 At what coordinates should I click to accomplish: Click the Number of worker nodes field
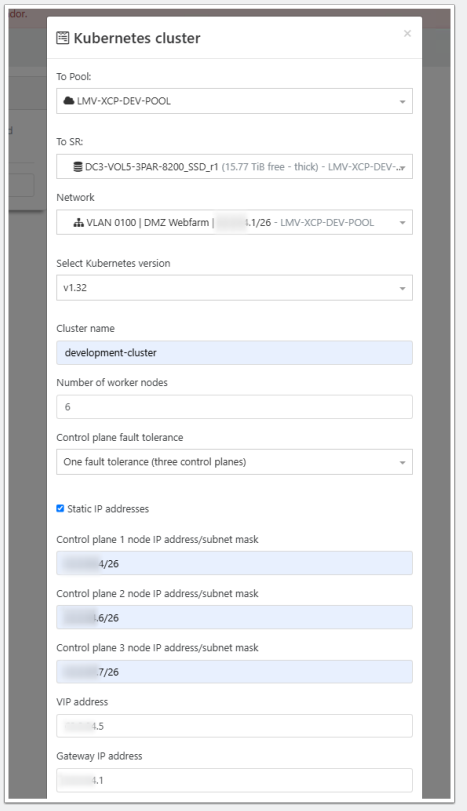point(234,407)
